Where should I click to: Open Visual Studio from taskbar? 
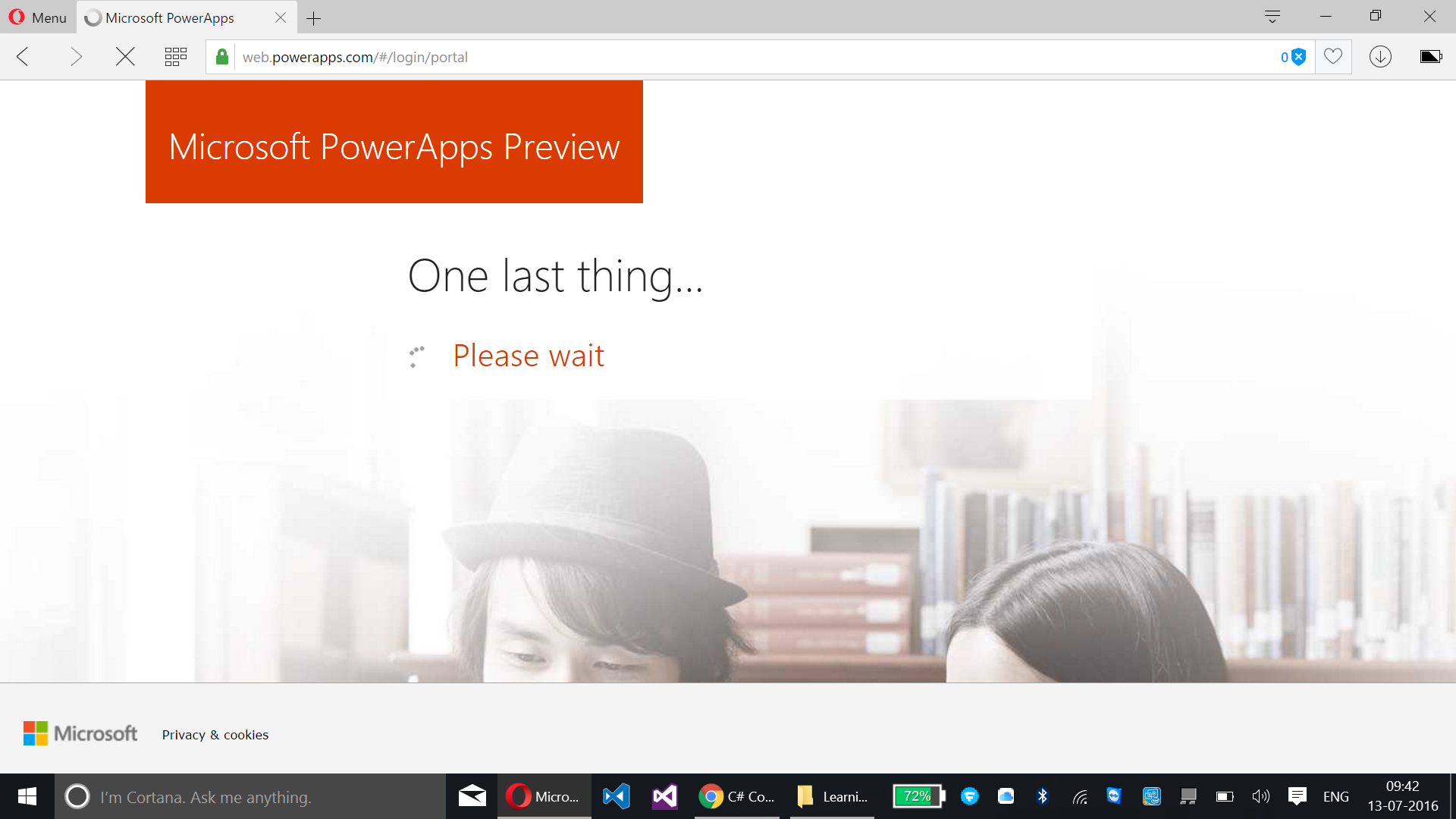tap(665, 796)
